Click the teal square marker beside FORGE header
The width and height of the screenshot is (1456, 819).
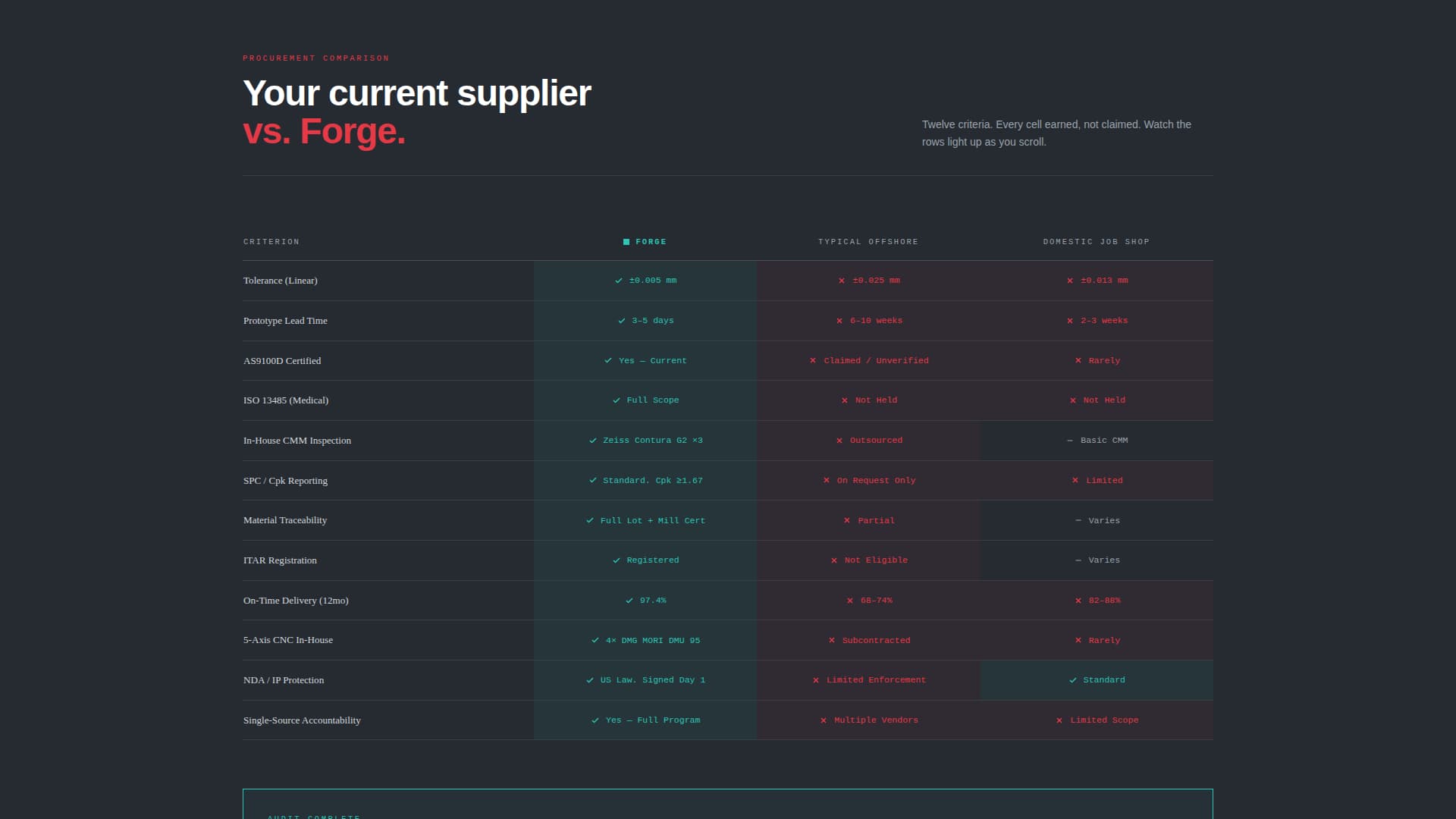pos(626,242)
